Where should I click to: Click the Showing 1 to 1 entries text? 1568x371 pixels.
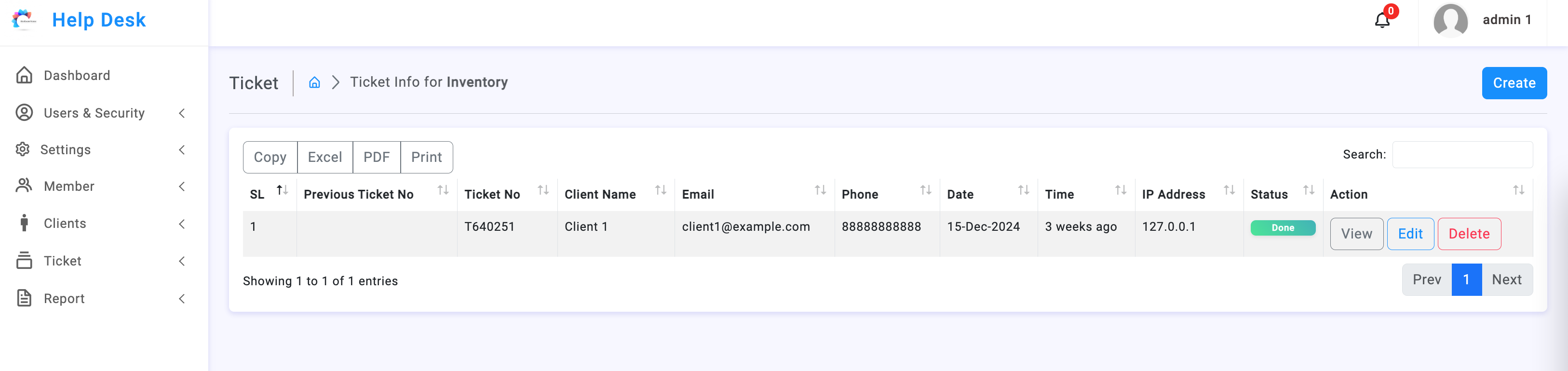[320, 281]
